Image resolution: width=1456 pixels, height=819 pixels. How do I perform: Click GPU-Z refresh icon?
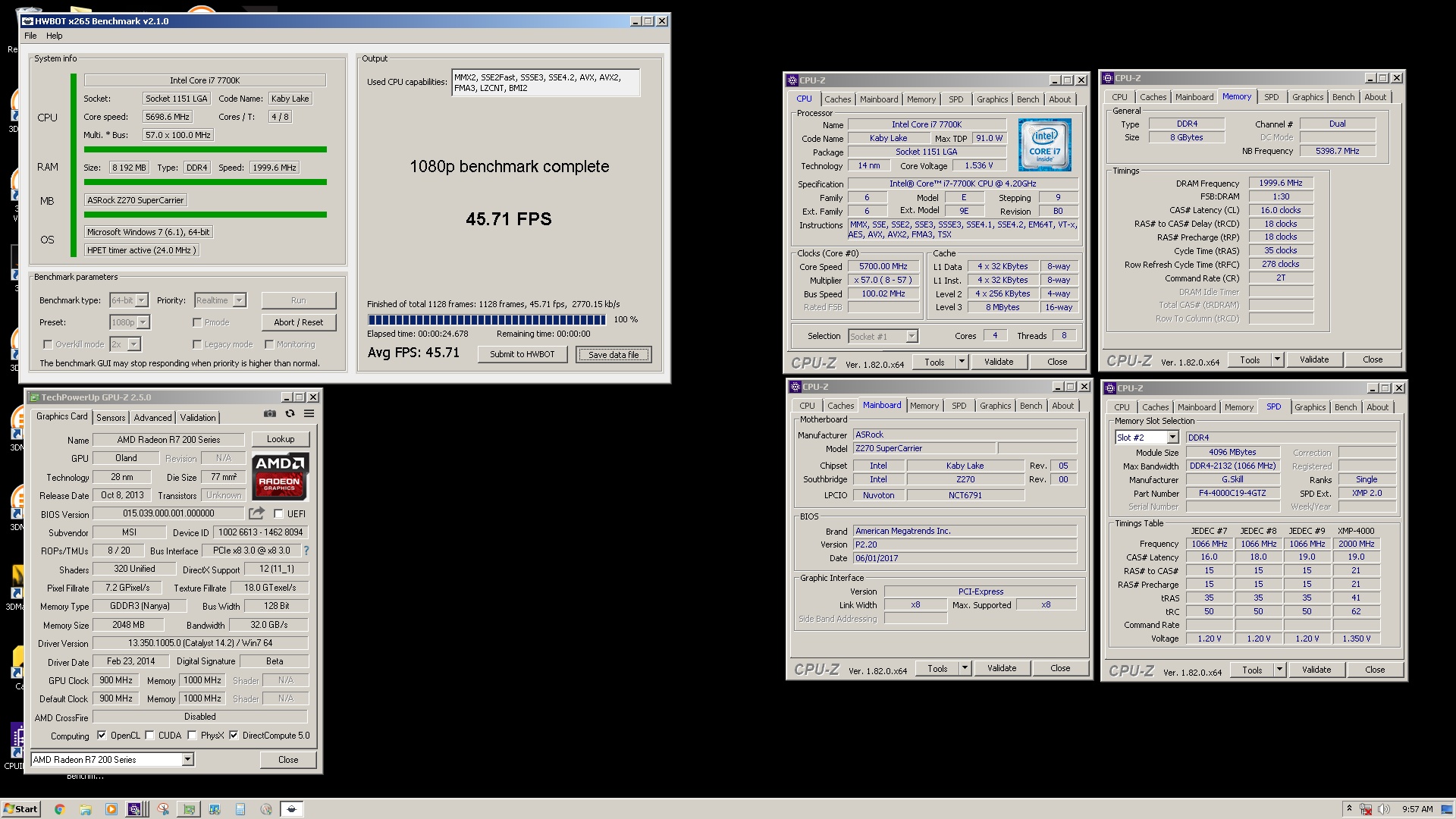290,414
